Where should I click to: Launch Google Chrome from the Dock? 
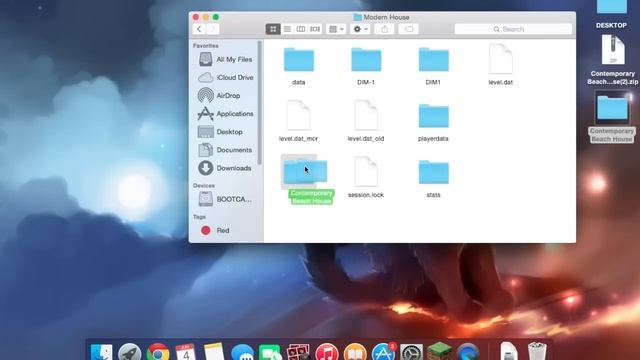[158, 352]
